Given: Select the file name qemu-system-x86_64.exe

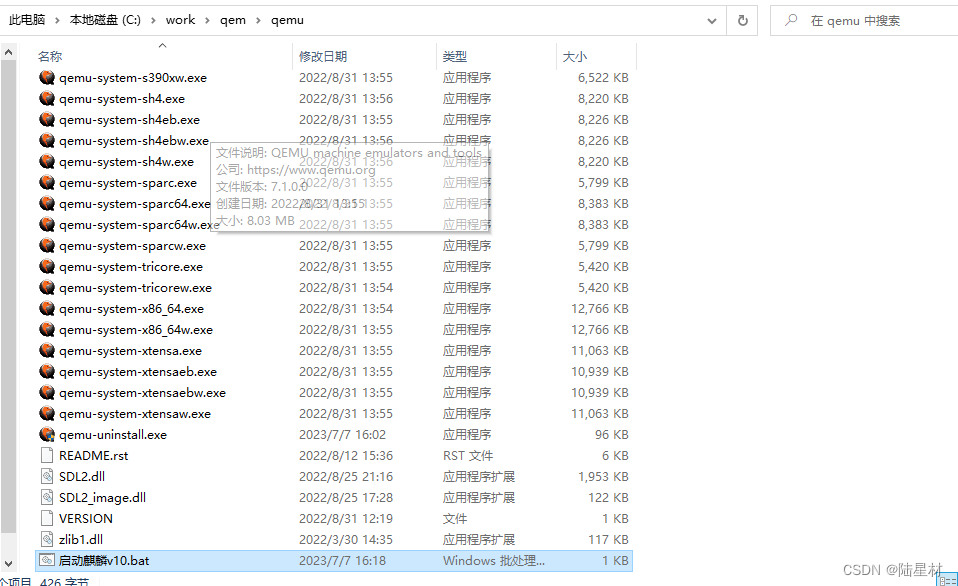Looking at the screenshot, I should (131, 309).
